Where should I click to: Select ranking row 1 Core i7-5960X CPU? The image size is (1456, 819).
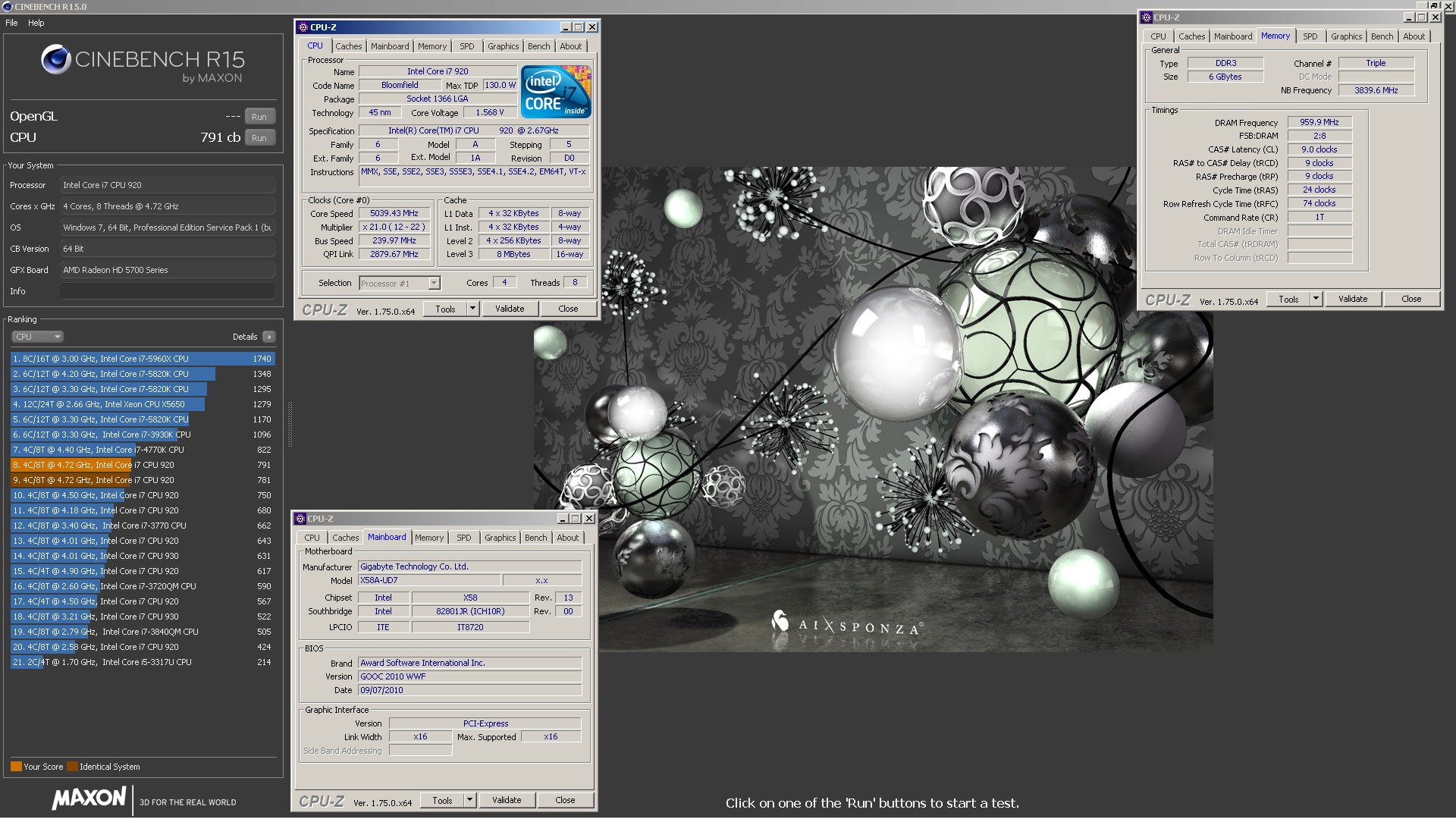(143, 359)
